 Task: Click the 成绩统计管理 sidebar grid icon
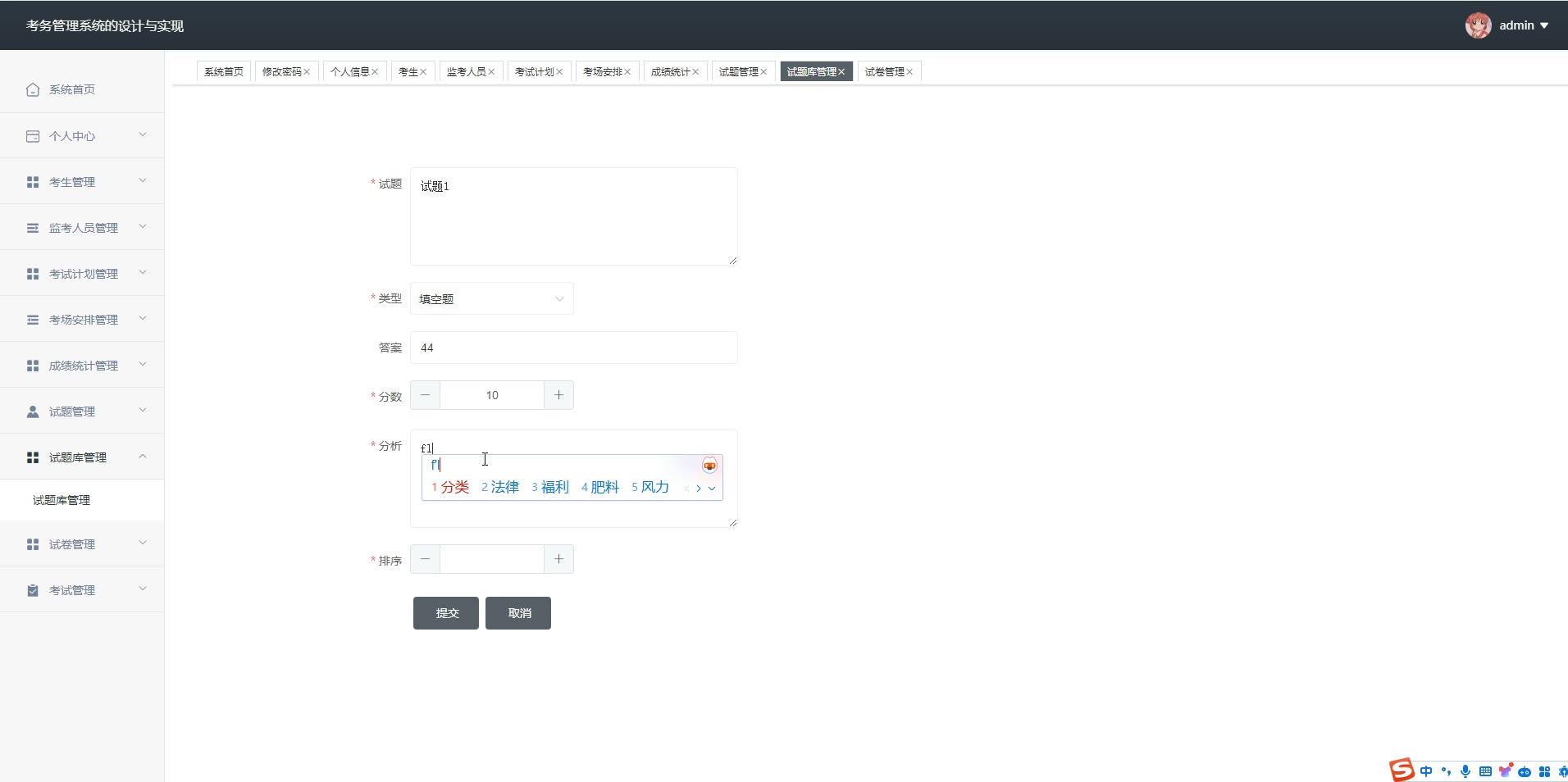click(x=33, y=366)
